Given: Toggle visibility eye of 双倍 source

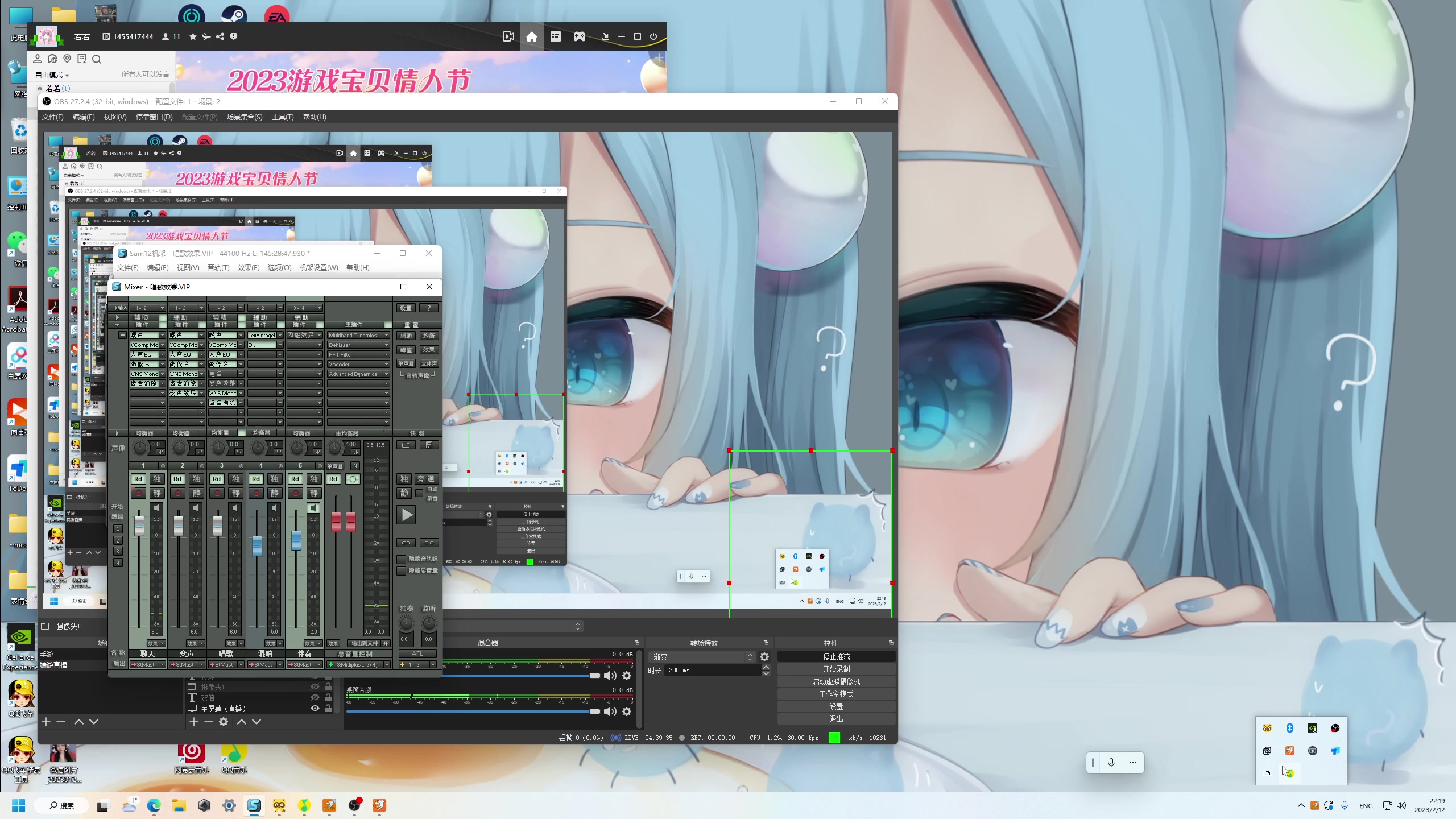Looking at the screenshot, I should tap(315, 697).
